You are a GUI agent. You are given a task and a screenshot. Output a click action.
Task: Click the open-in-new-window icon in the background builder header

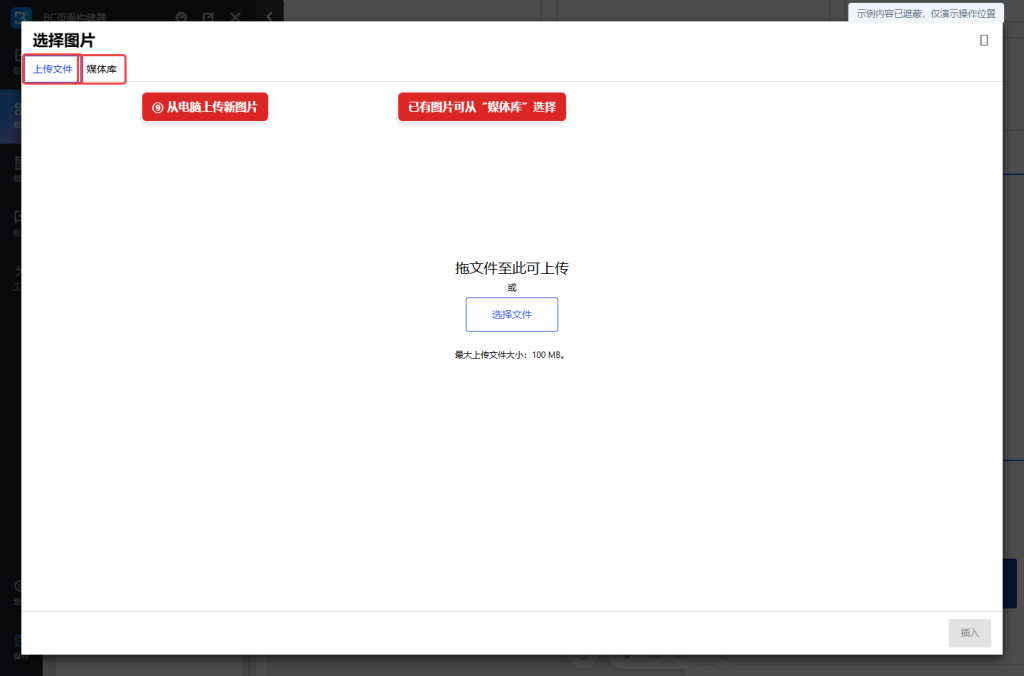click(x=208, y=17)
